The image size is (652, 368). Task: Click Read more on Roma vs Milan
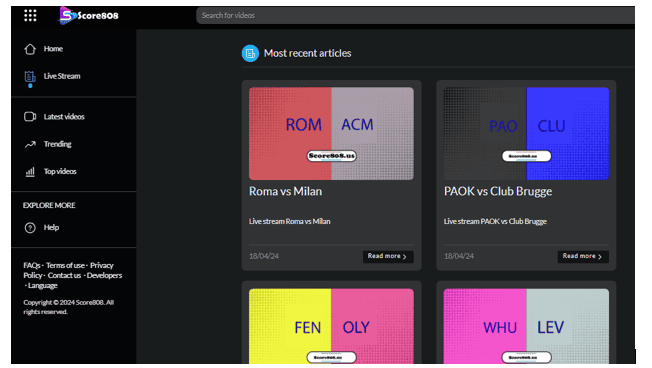coord(388,257)
